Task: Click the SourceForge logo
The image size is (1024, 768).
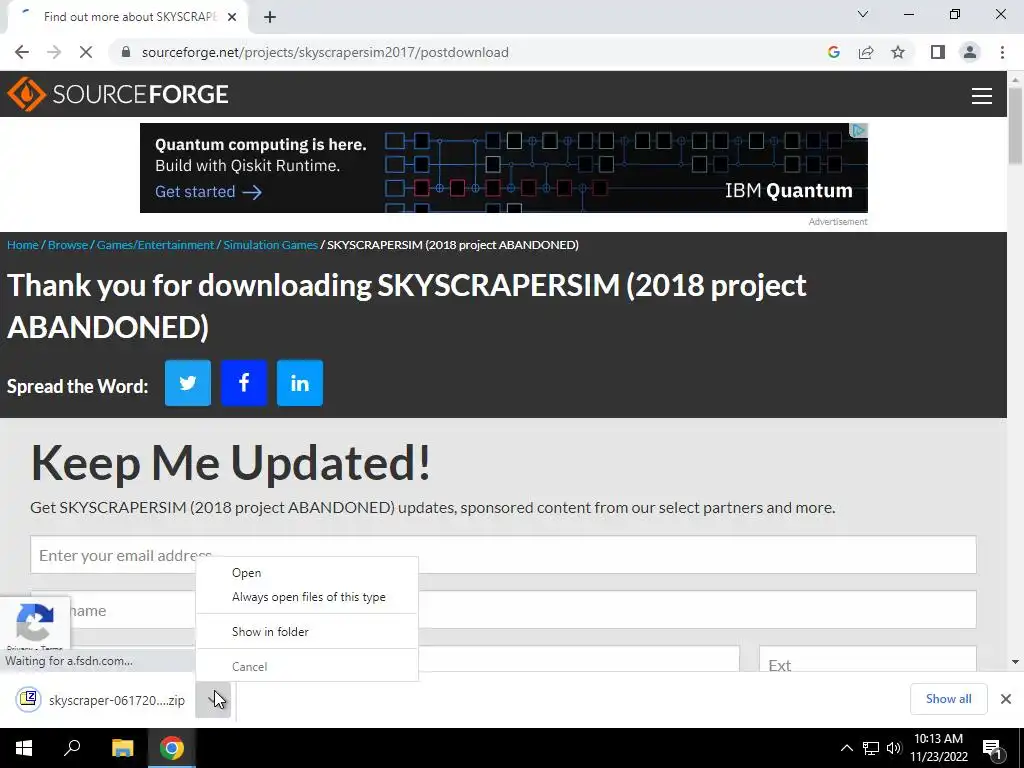Action: click(118, 94)
